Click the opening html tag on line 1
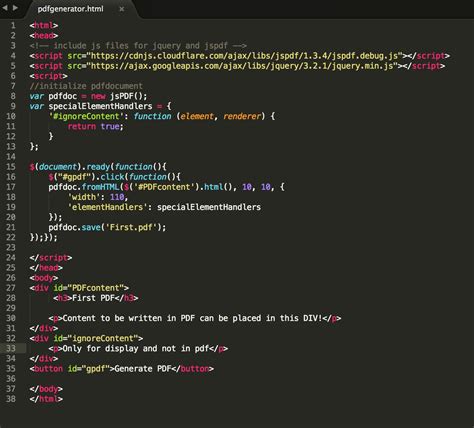 (44, 25)
